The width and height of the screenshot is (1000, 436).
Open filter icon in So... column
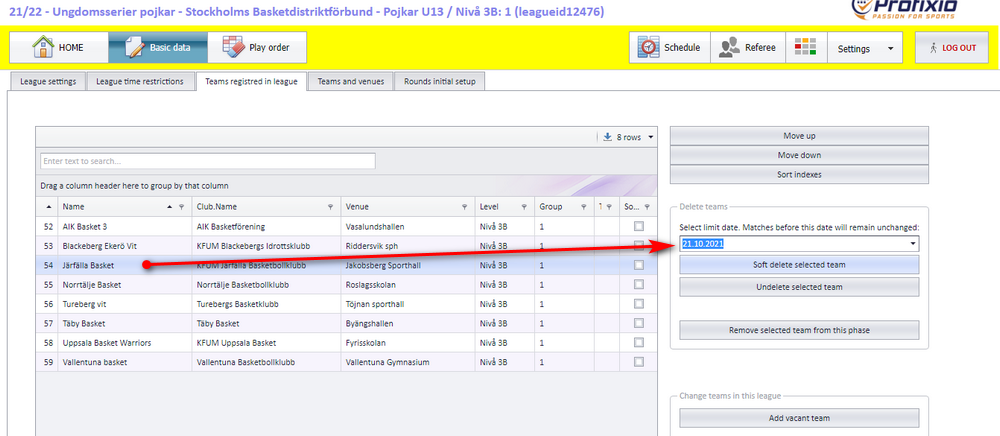tap(647, 207)
